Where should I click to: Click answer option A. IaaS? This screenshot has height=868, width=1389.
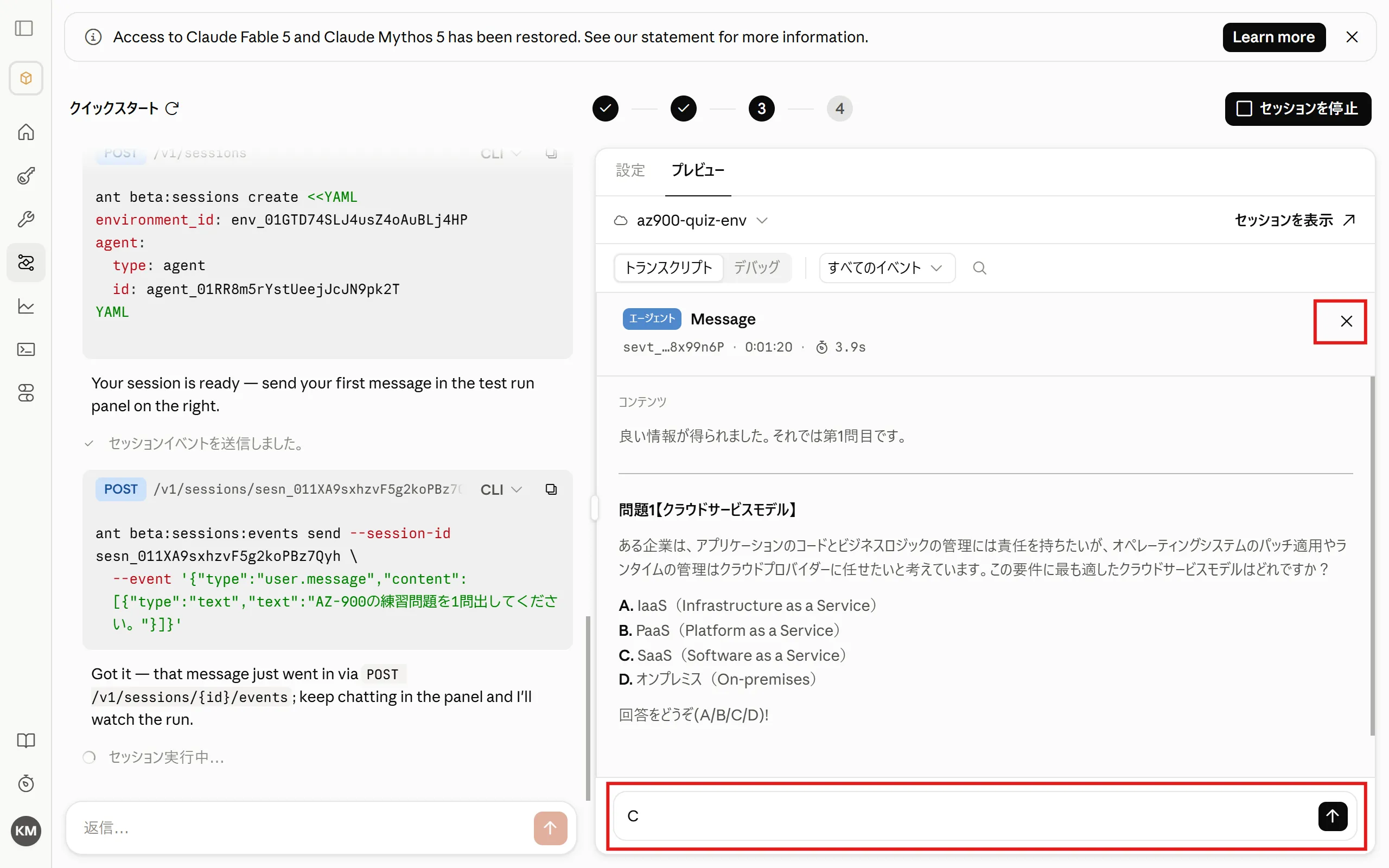tap(747, 605)
